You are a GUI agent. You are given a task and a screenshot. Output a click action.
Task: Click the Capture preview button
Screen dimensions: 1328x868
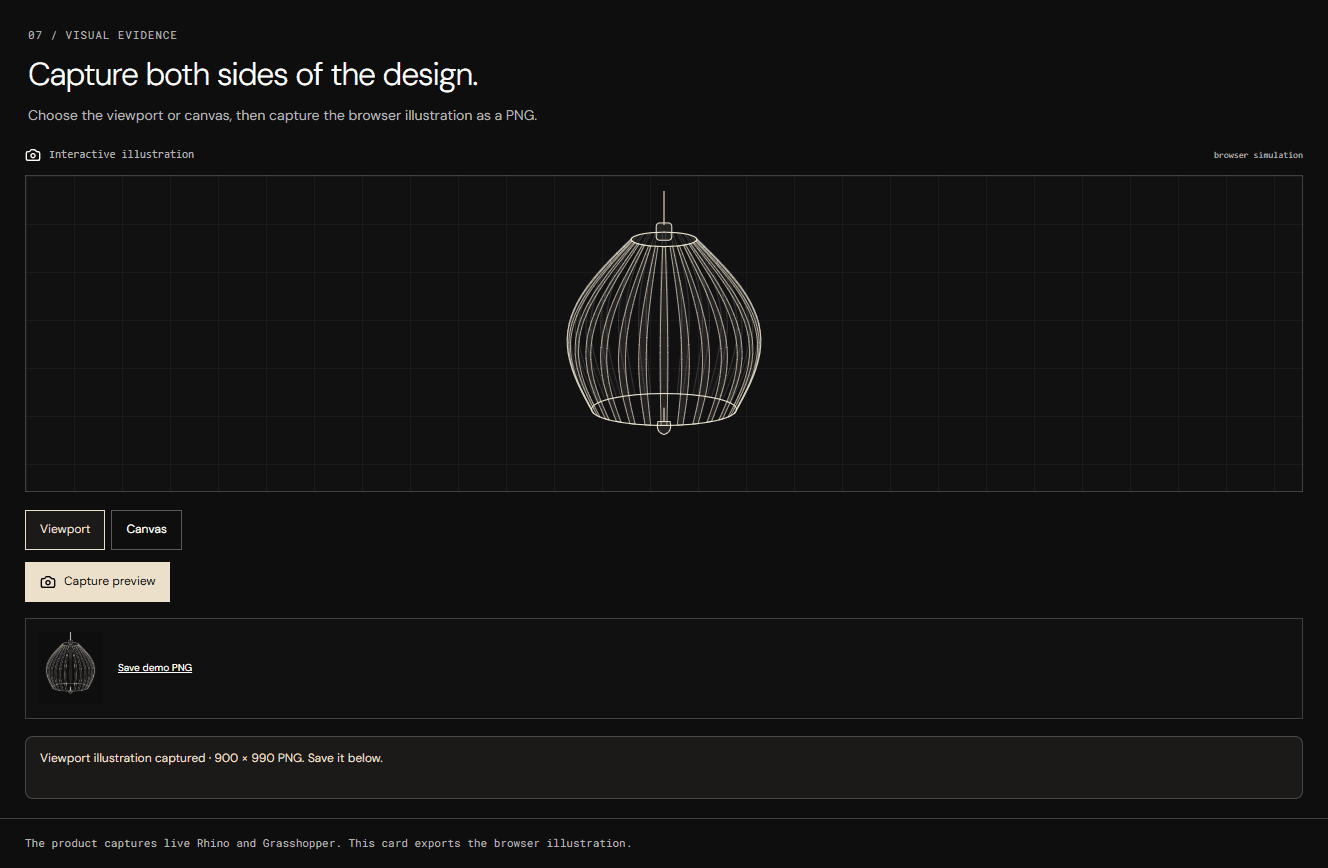pos(97,582)
